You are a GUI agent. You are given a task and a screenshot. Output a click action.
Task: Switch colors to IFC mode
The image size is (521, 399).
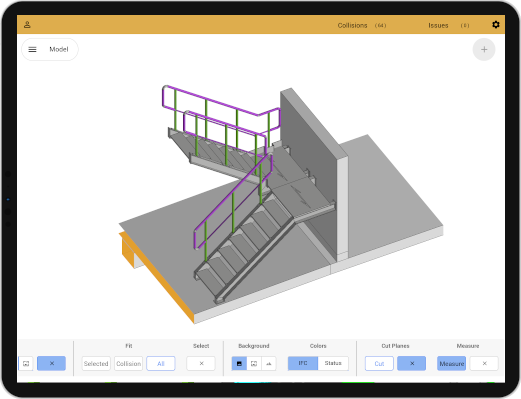[x=303, y=363]
